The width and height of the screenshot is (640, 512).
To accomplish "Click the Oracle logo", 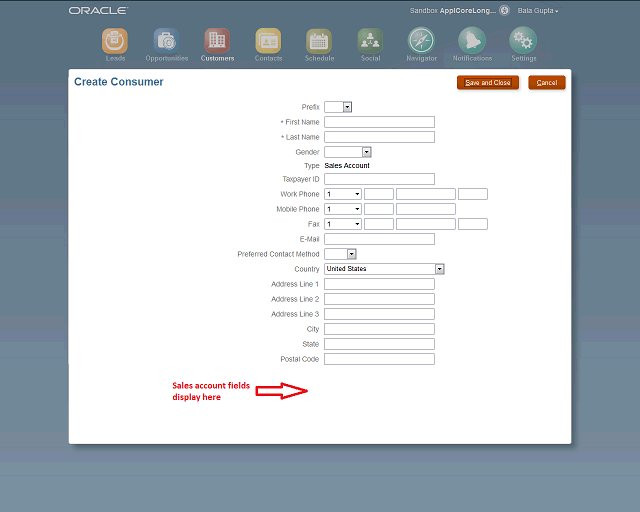I will 98,11.
